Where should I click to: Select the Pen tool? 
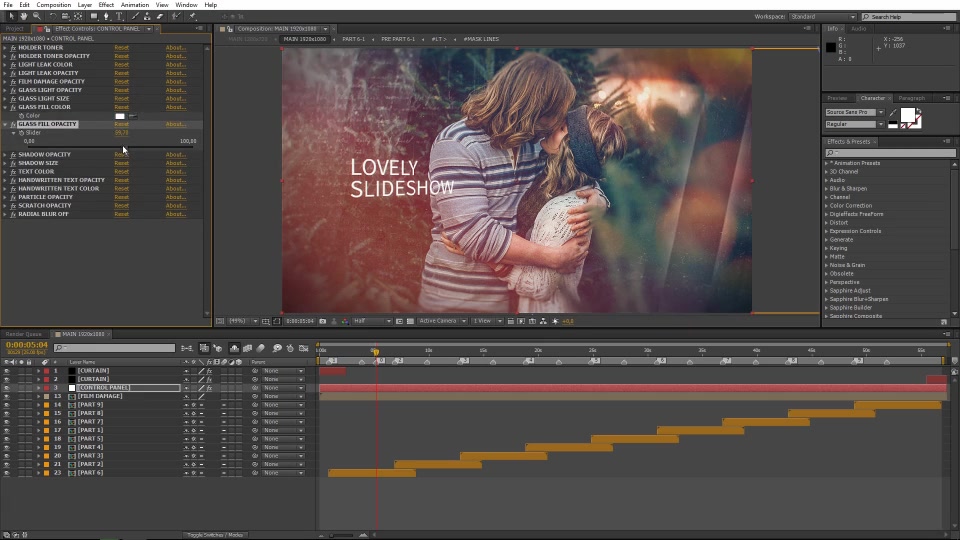point(107,17)
